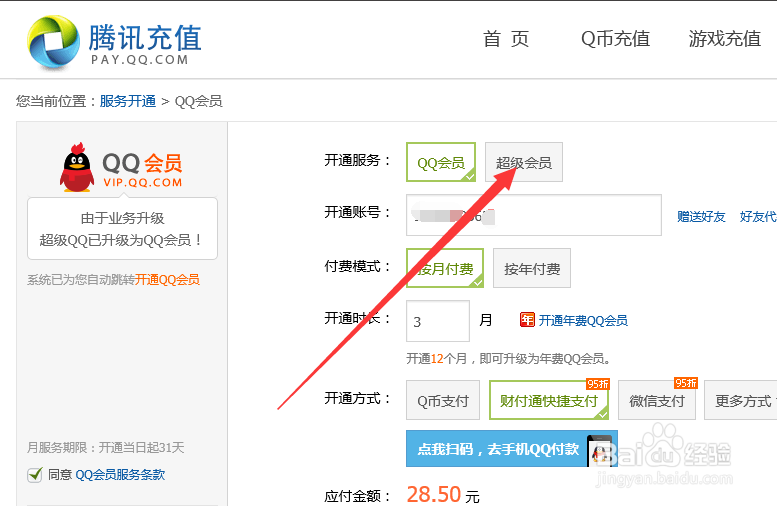777x506 pixels.
Task: Choose 财付通快捷支付 payment method
Action: pyautogui.click(x=549, y=400)
